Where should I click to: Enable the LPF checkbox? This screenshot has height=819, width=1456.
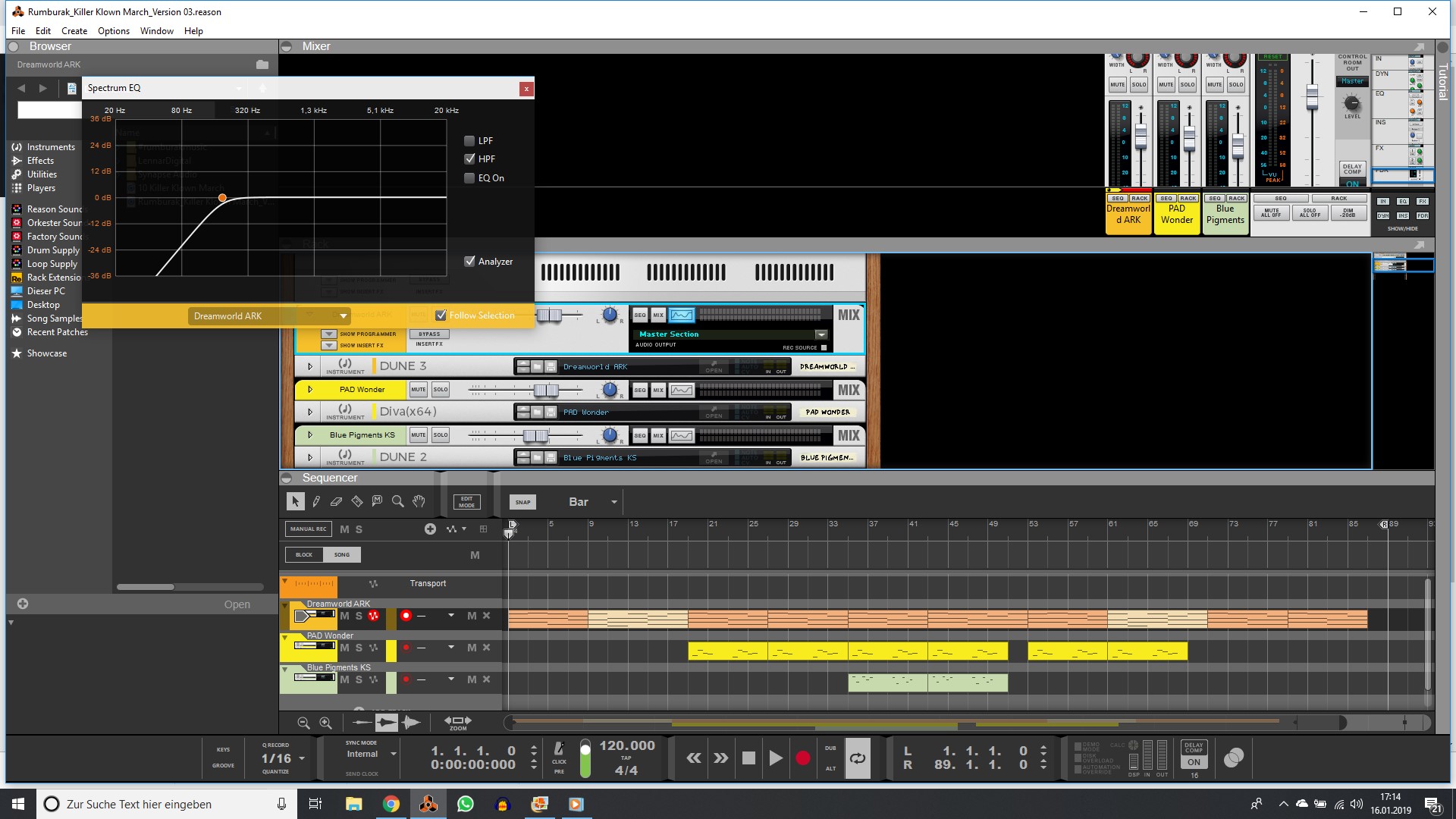point(469,141)
